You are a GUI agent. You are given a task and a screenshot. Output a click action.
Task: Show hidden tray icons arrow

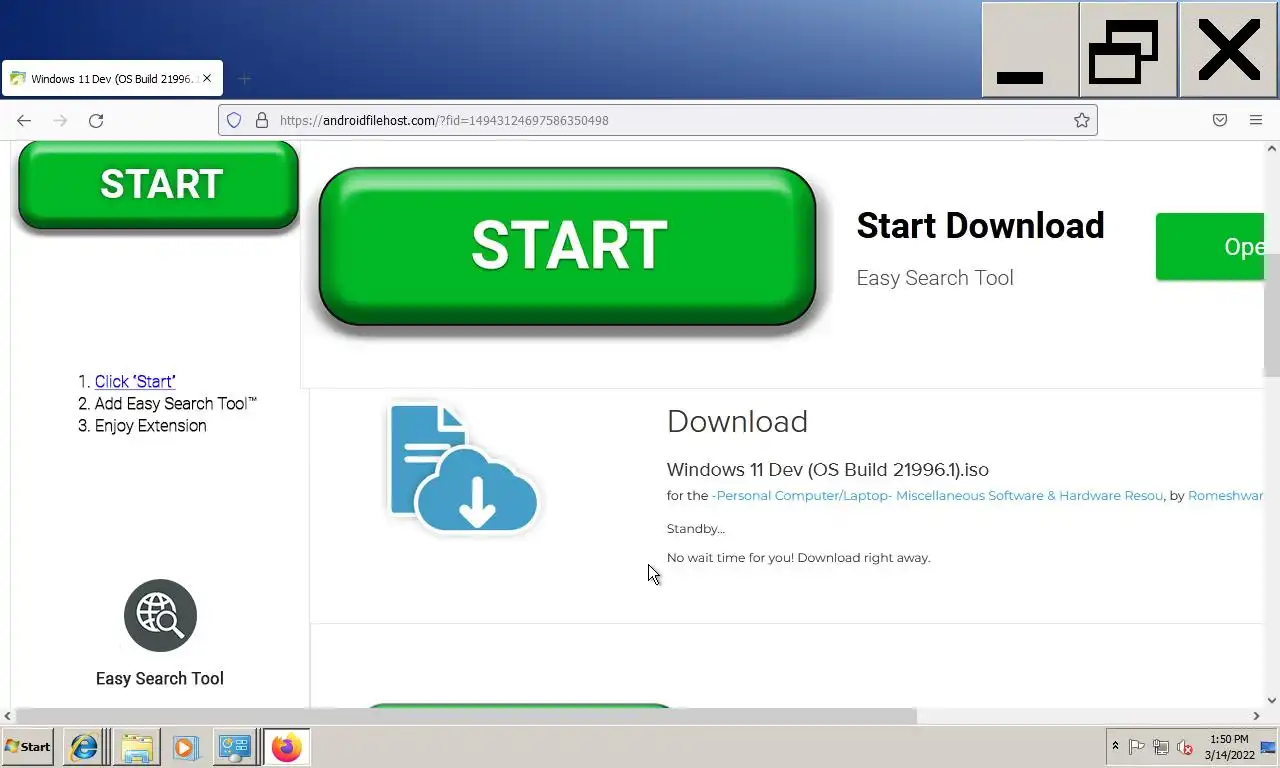coord(1115,747)
